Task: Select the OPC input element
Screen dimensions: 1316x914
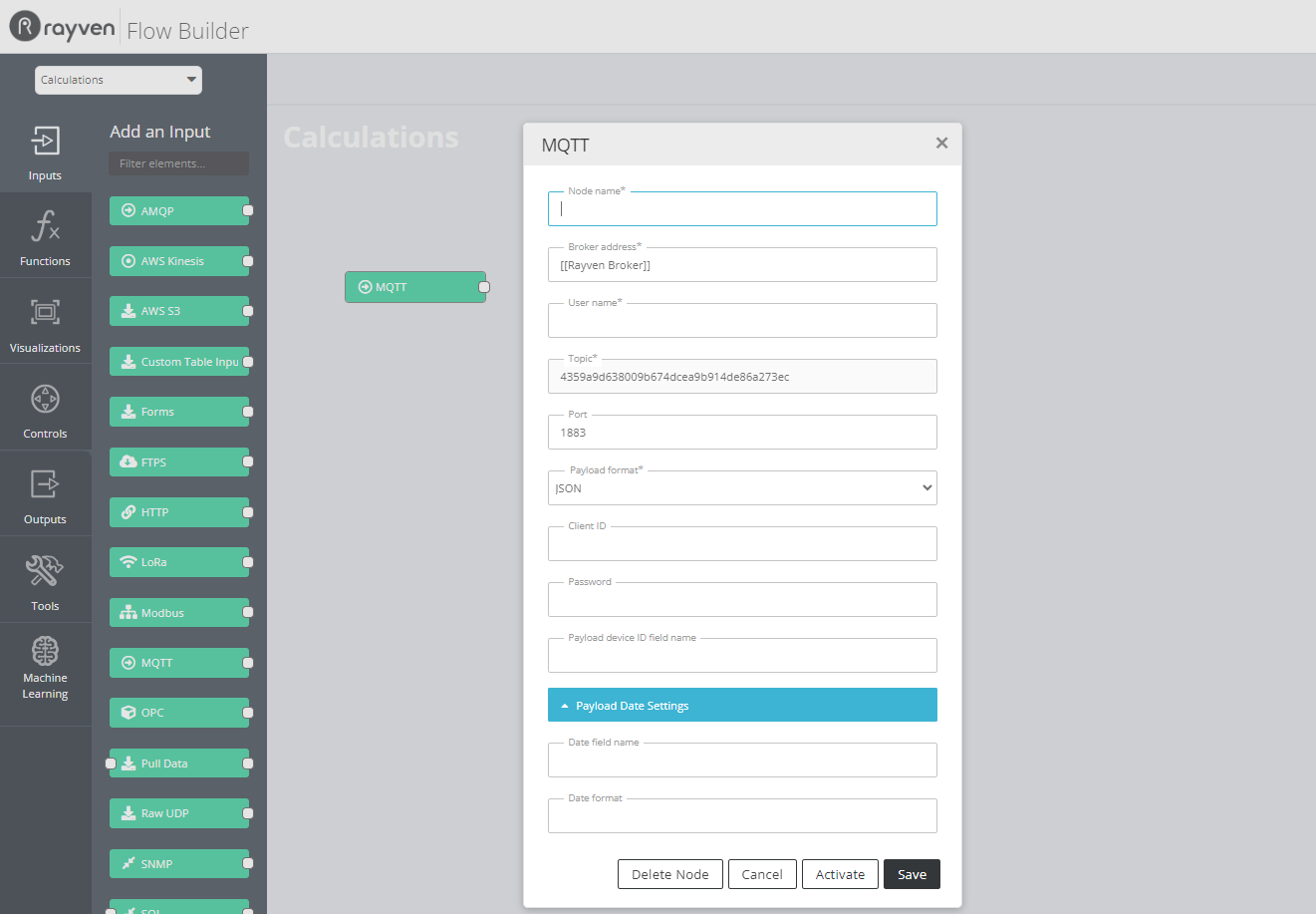Action: [x=179, y=713]
